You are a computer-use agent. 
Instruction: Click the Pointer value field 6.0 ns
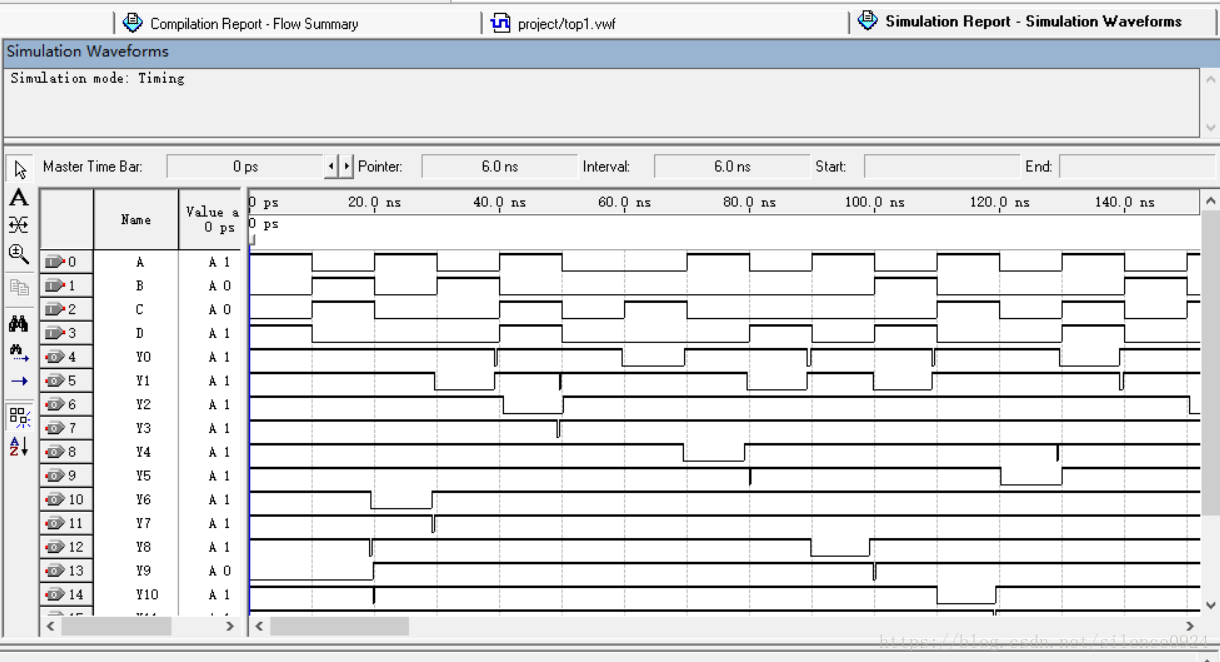tap(499, 167)
